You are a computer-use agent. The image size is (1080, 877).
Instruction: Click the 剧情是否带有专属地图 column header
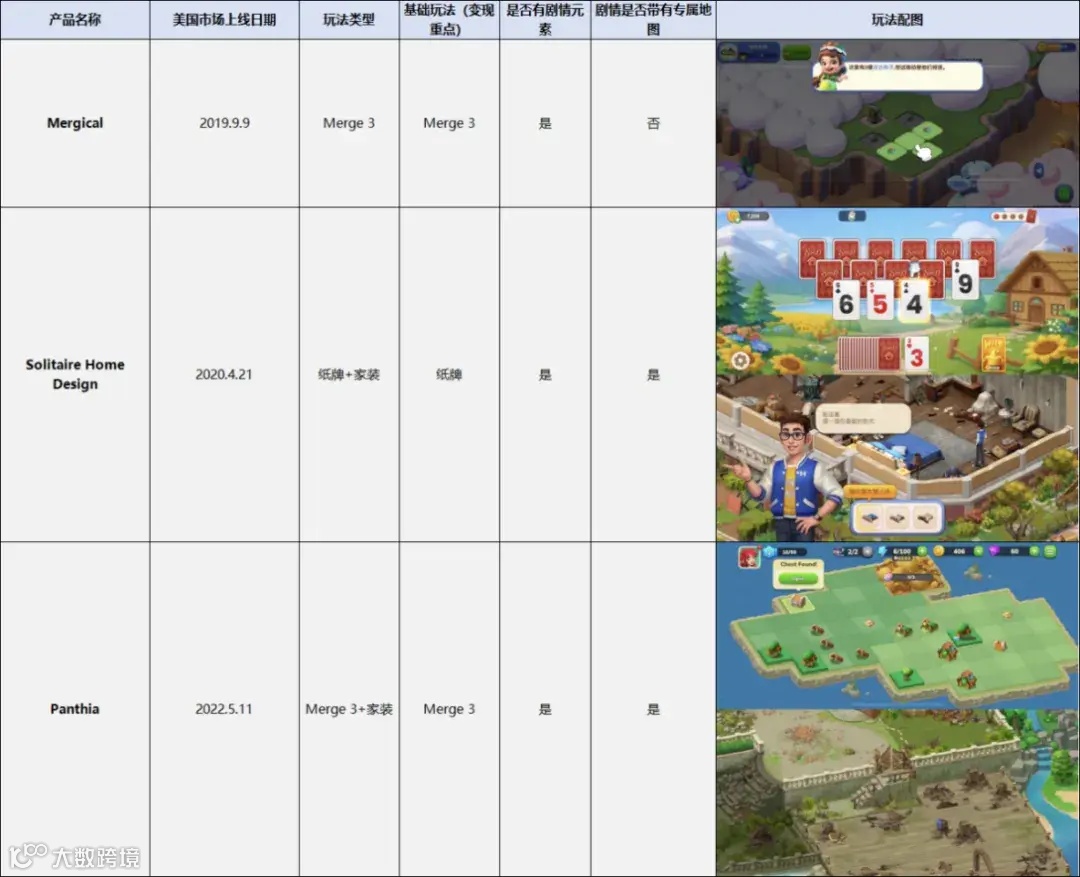[x=653, y=19]
